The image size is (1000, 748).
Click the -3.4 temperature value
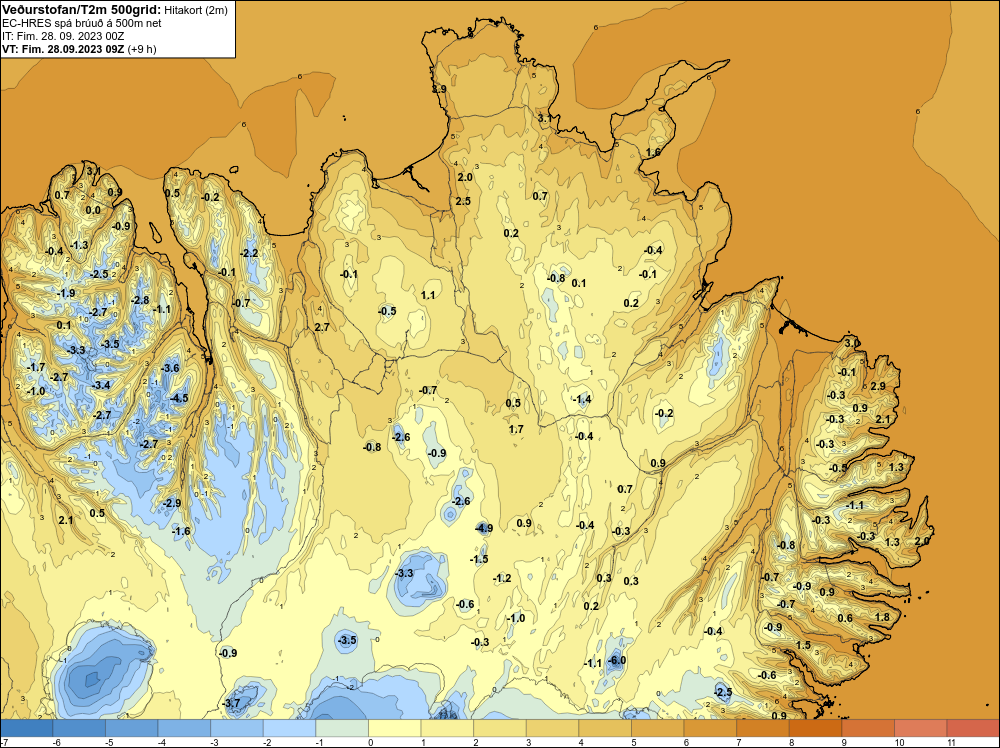(x=101, y=385)
